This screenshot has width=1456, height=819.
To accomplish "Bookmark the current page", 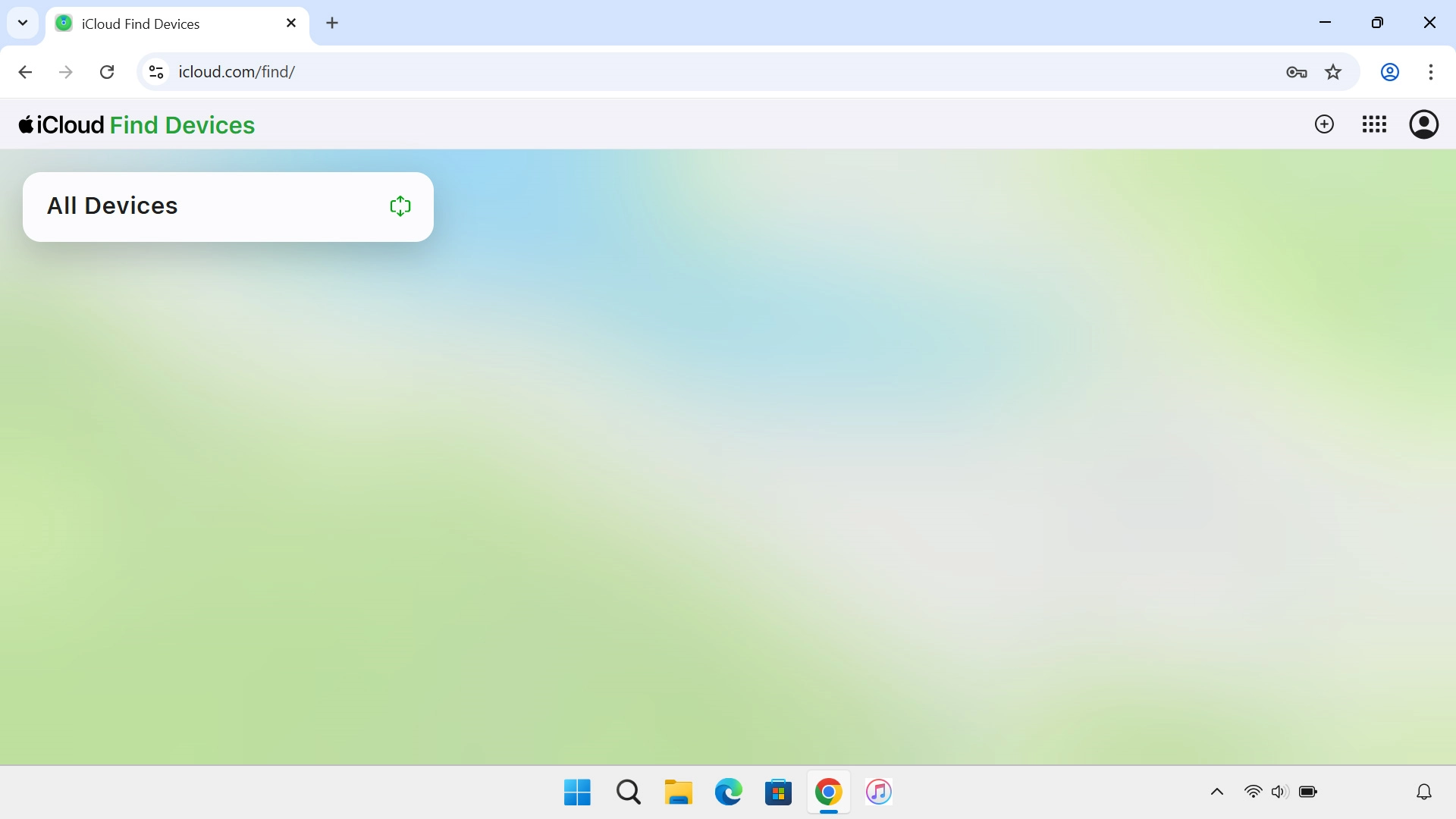I will (1333, 72).
